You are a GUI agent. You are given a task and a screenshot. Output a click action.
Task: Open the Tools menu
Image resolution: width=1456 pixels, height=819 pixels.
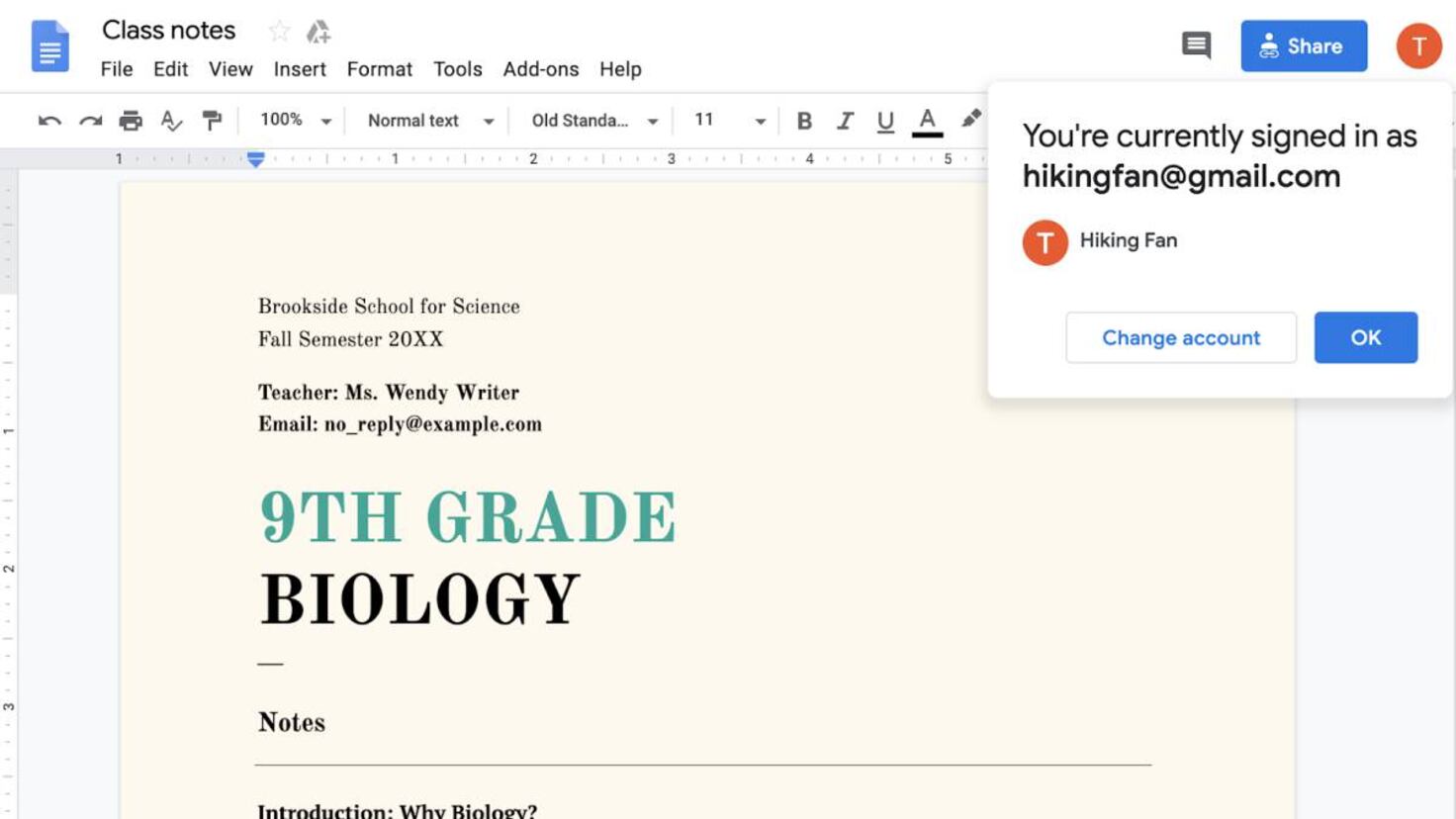(x=457, y=69)
